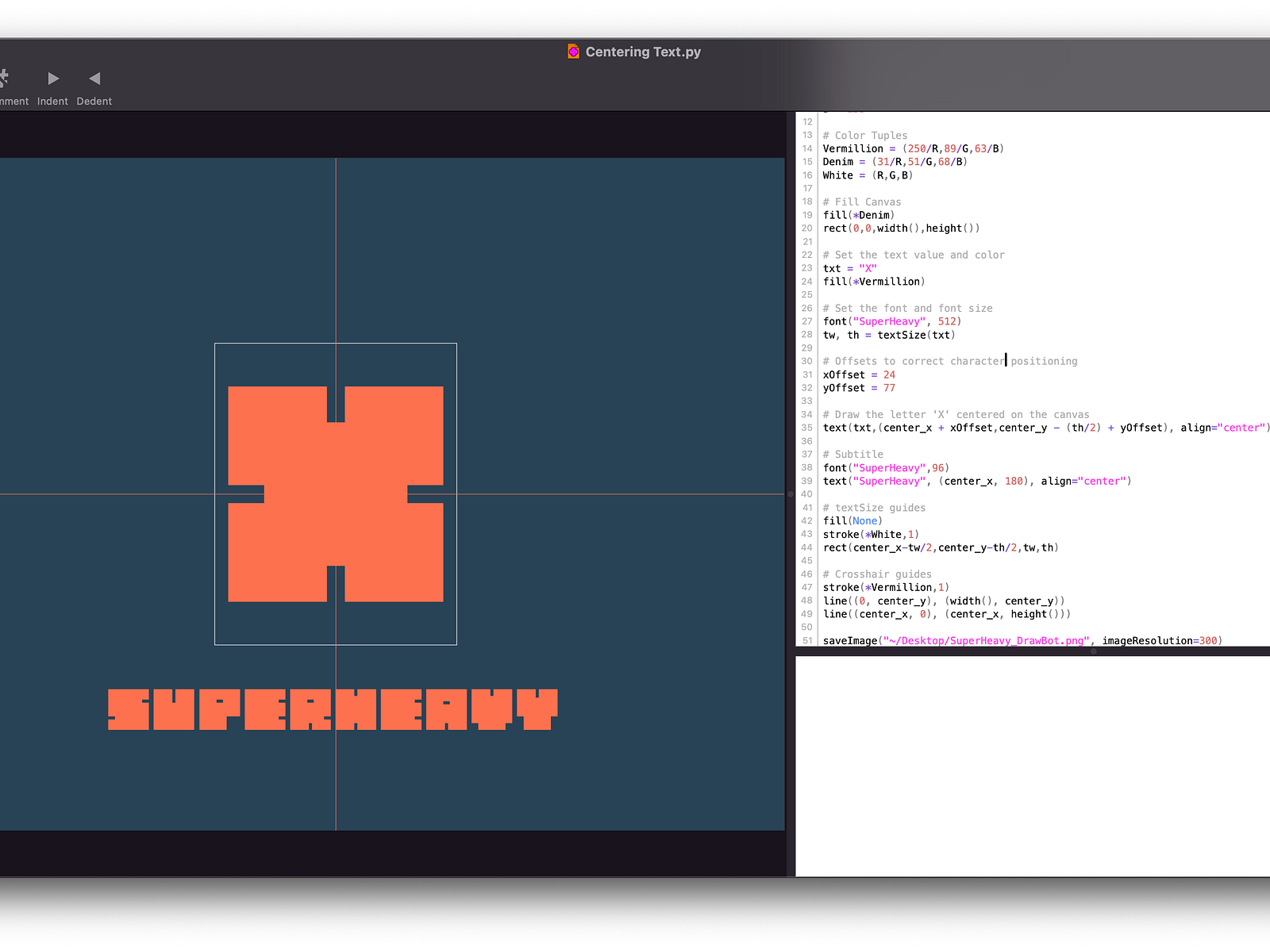Viewport: 1270px width, 952px height.
Task: Click the code 'stroke(*White,1)'
Action: coord(871,534)
